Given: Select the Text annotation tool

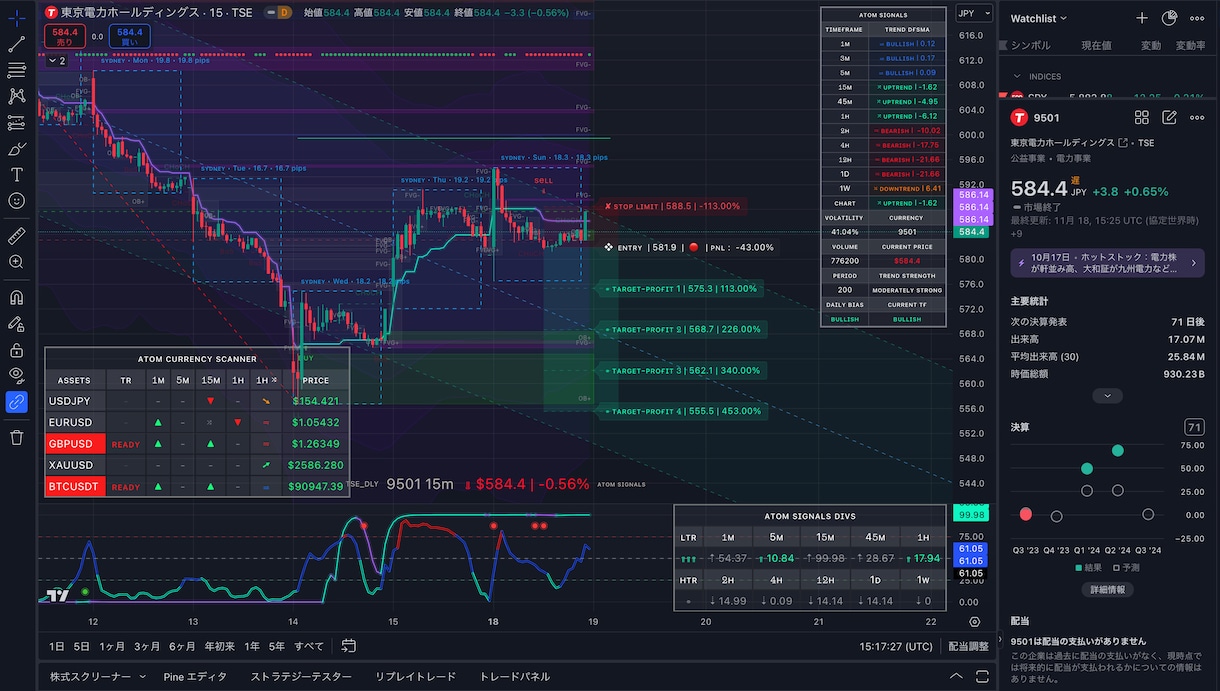Looking at the screenshot, I should (17, 175).
